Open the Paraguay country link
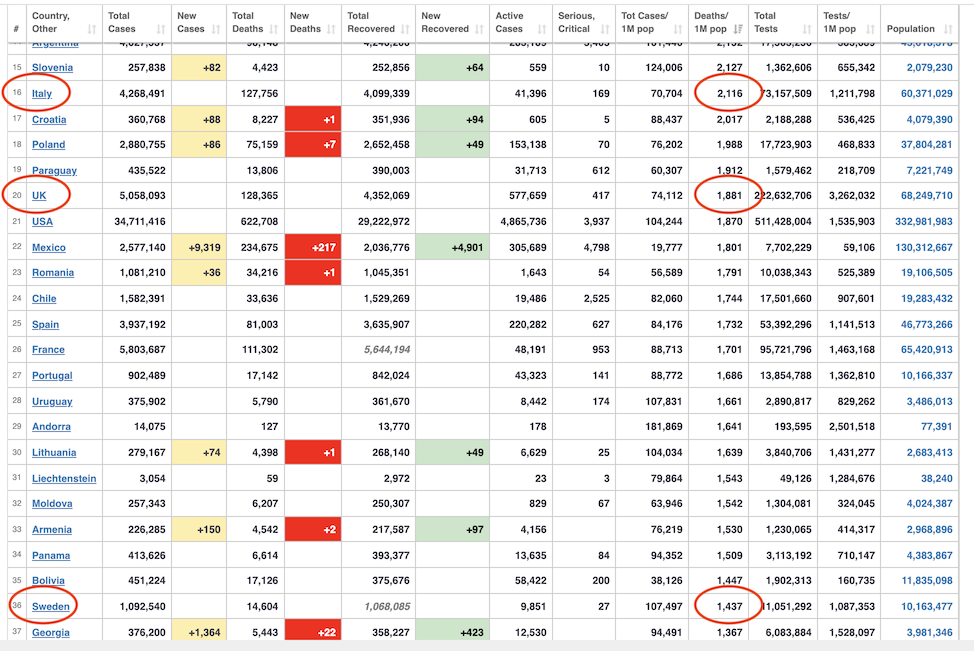Viewport: 974px width, 651px height. (x=54, y=171)
